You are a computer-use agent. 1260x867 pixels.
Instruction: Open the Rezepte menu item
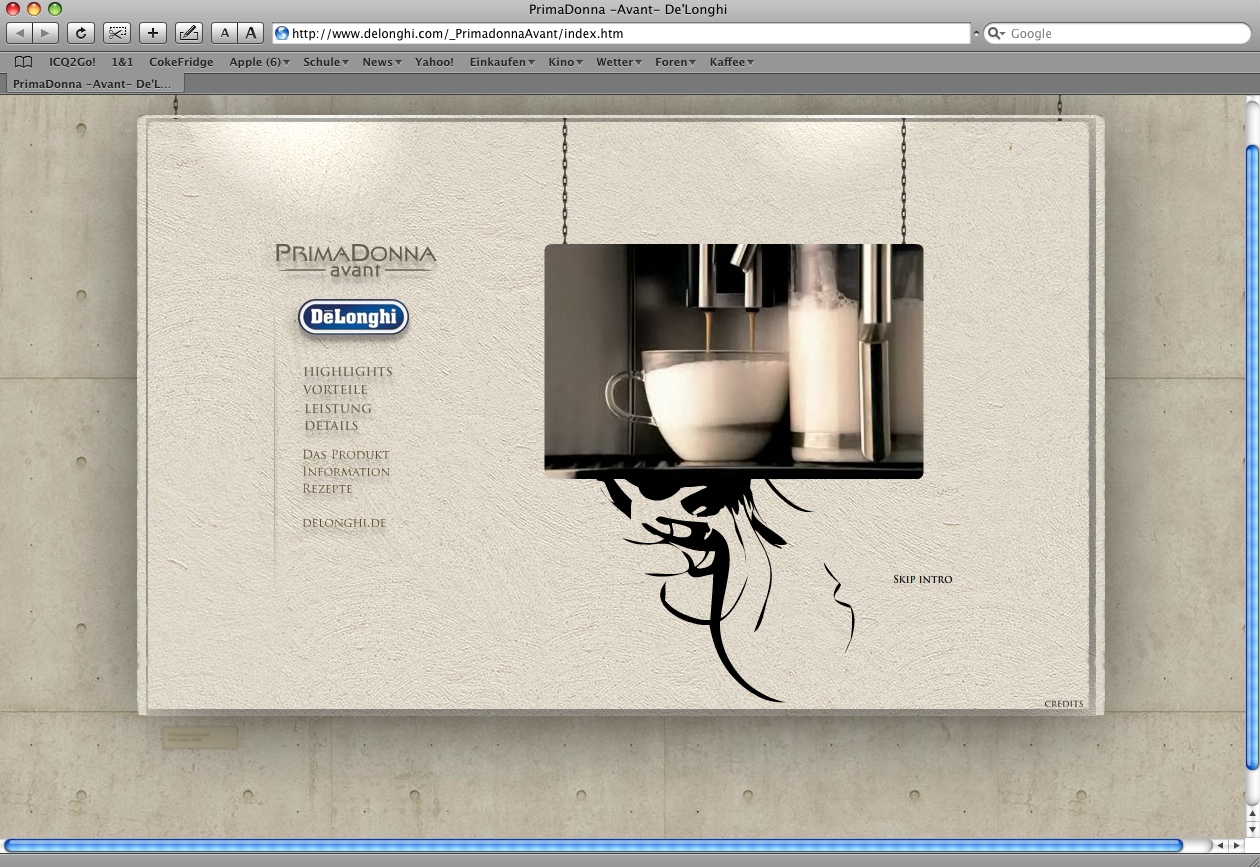pyautogui.click(x=327, y=489)
